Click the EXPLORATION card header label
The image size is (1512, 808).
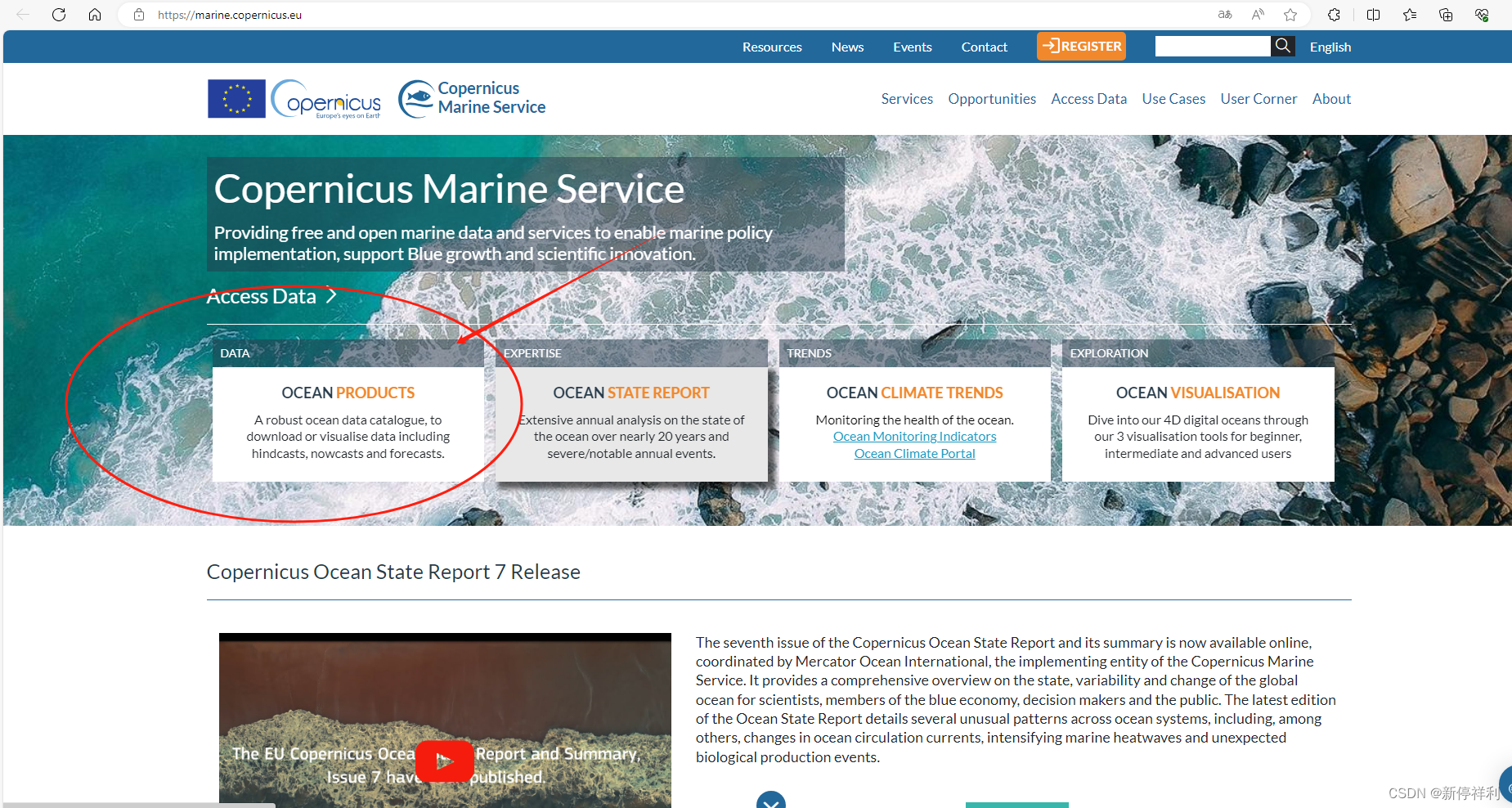[1109, 353]
